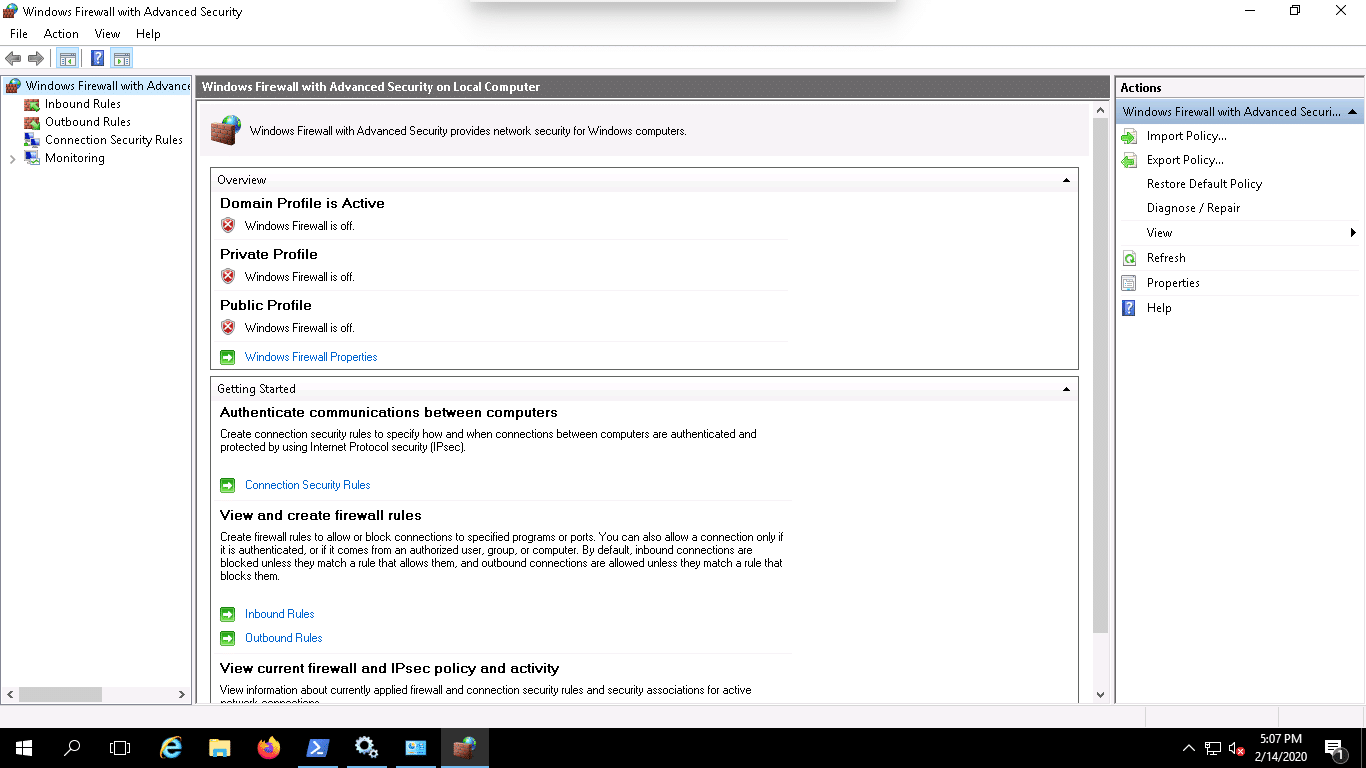Viewport: 1366px width, 768px height.
Task: Select the Monitoring tree node
Action: tap(75, 158)
